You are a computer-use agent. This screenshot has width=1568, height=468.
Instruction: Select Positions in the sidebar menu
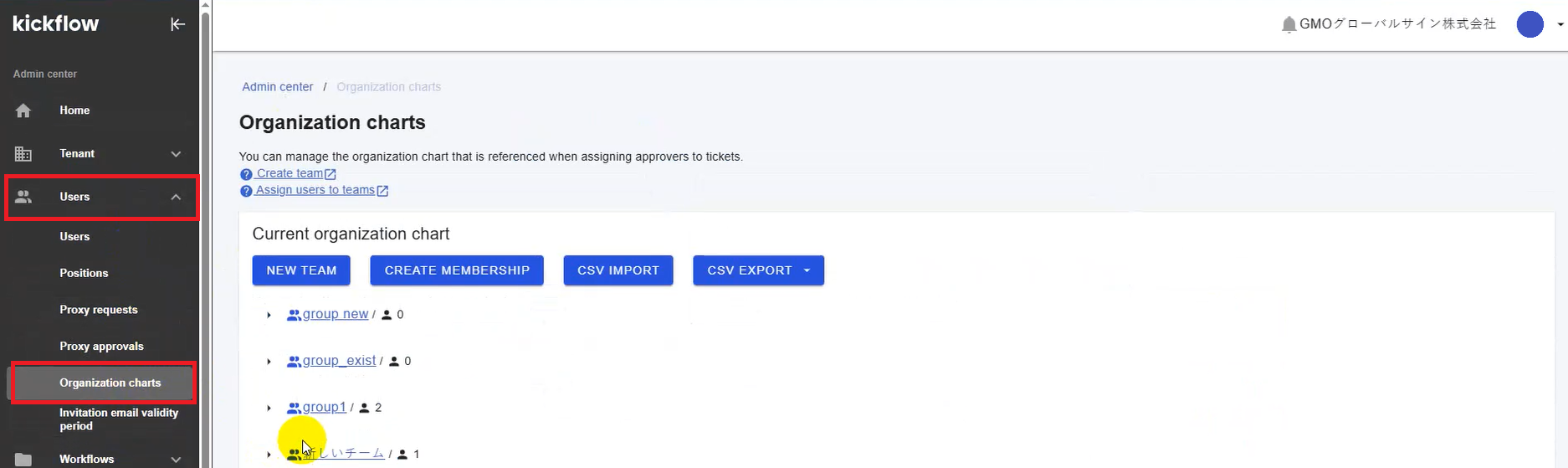point(84,273)
